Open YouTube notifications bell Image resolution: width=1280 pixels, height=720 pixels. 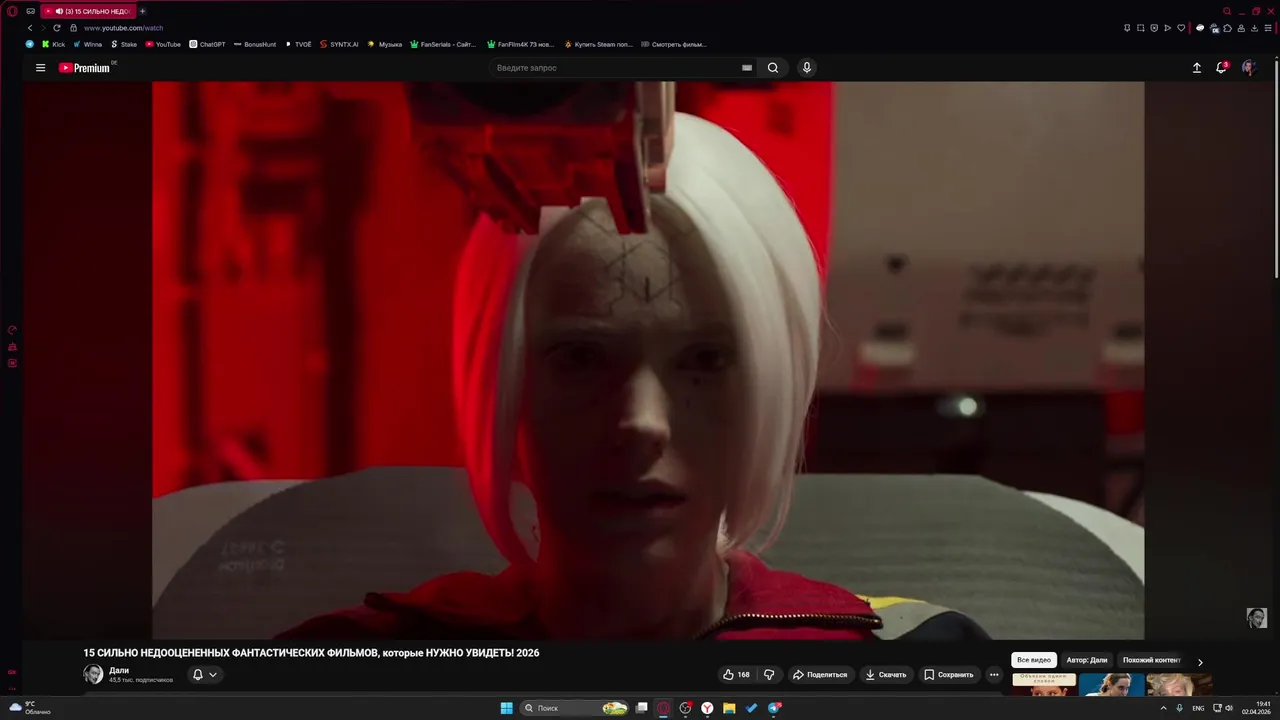point(1221,67)
